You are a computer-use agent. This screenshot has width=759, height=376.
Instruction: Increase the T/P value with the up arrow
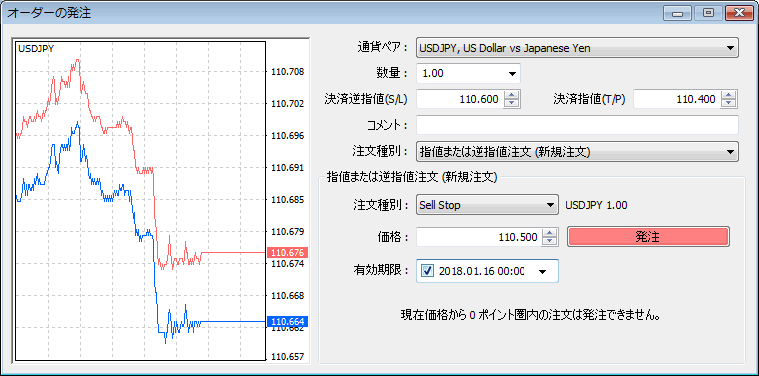(x=728, y=95)
